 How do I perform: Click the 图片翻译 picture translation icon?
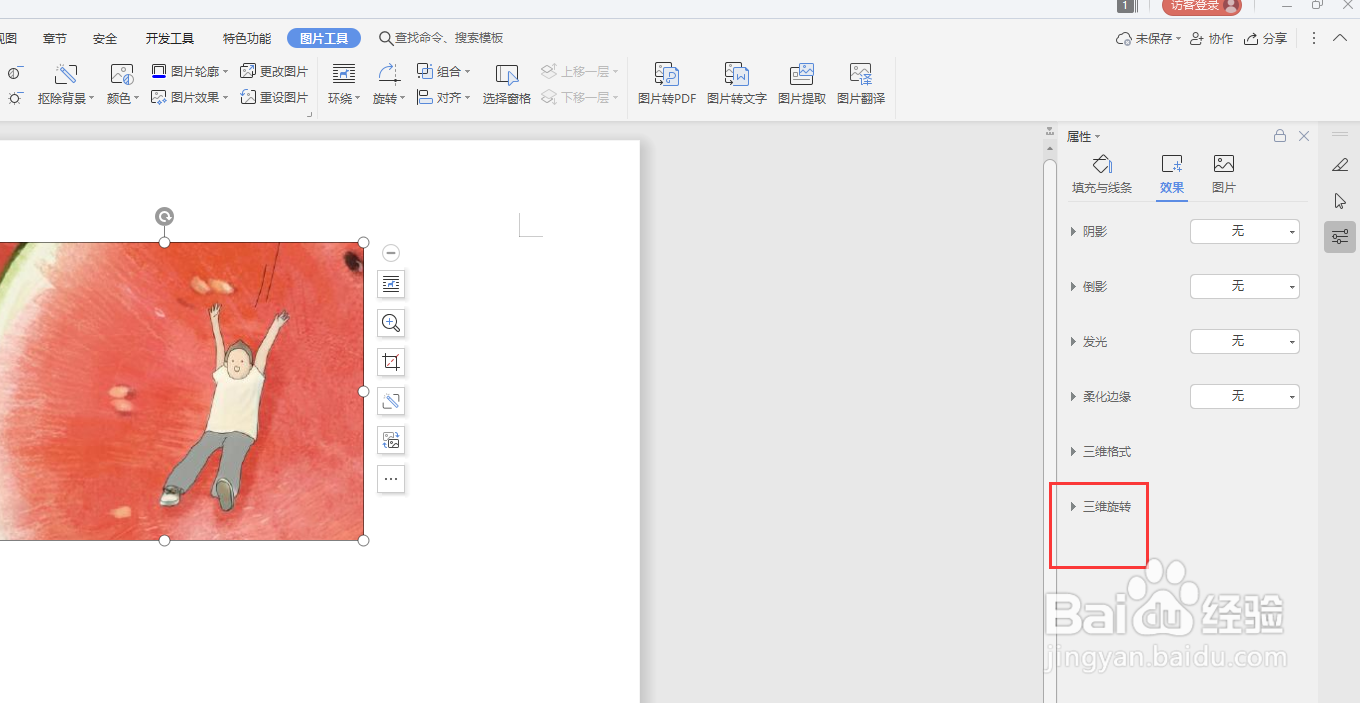[x=860, y=84]
